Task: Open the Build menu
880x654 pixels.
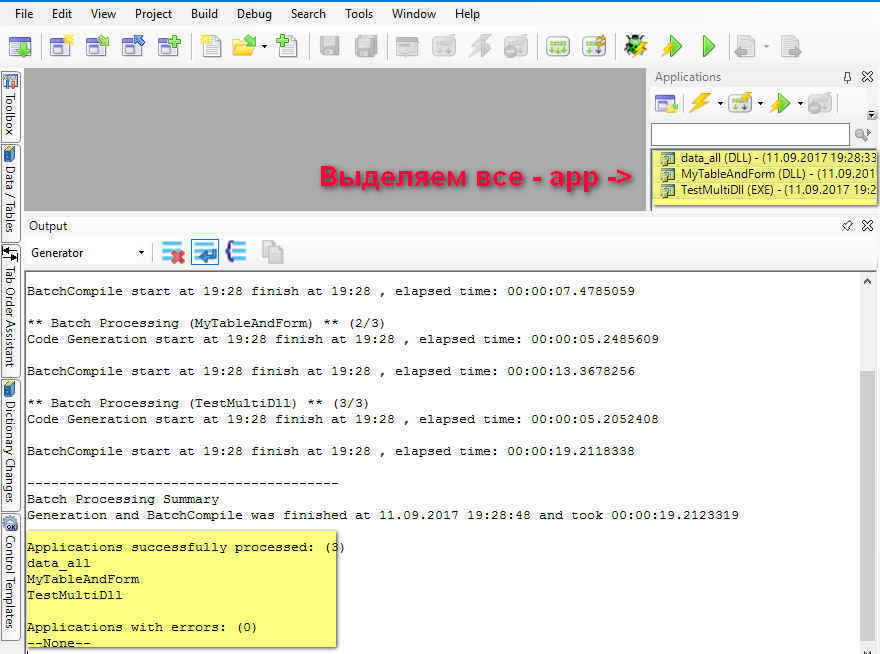Action: pos(204,14)
